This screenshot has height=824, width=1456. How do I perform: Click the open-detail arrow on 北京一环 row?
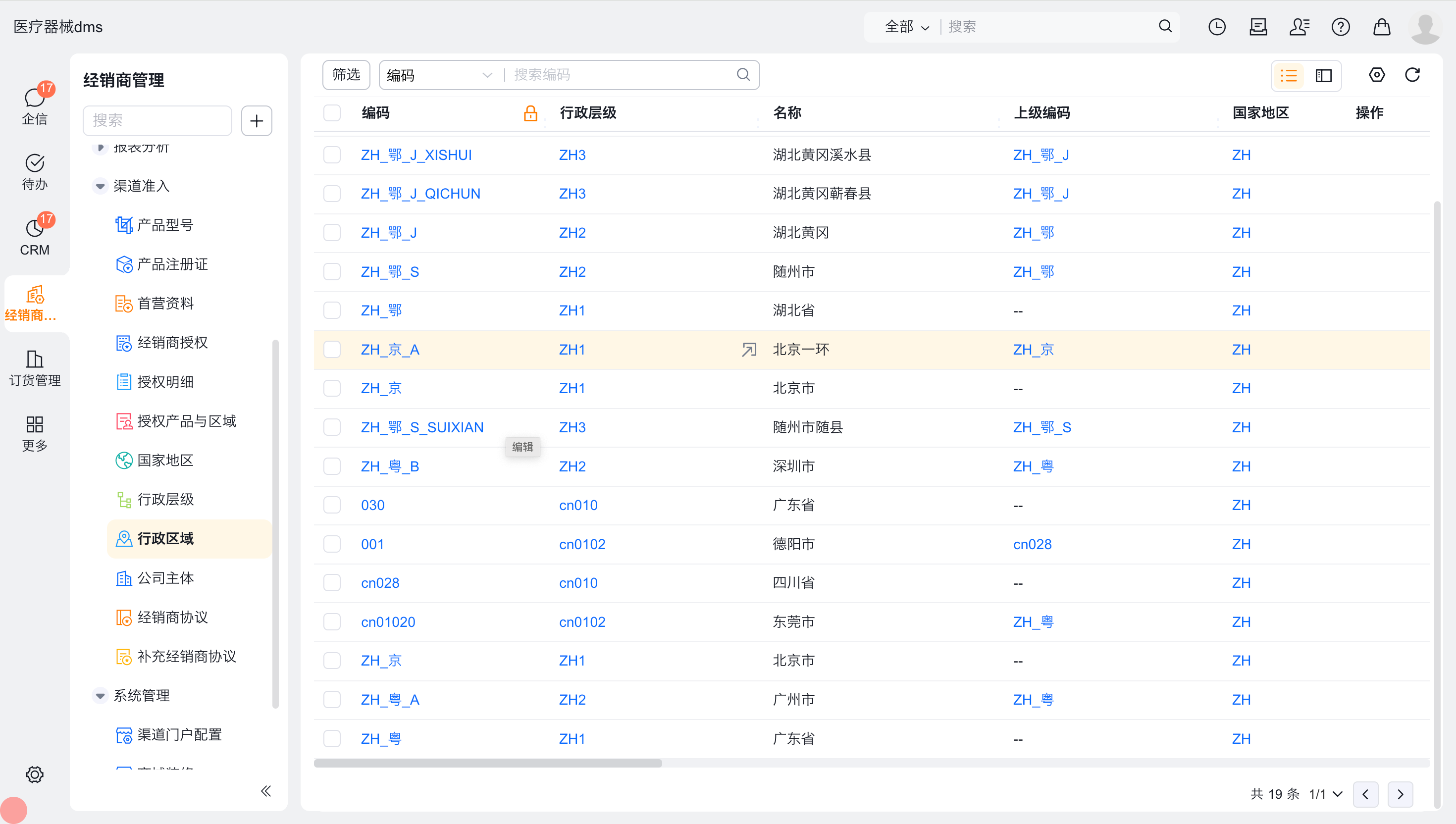click(749, 350)
